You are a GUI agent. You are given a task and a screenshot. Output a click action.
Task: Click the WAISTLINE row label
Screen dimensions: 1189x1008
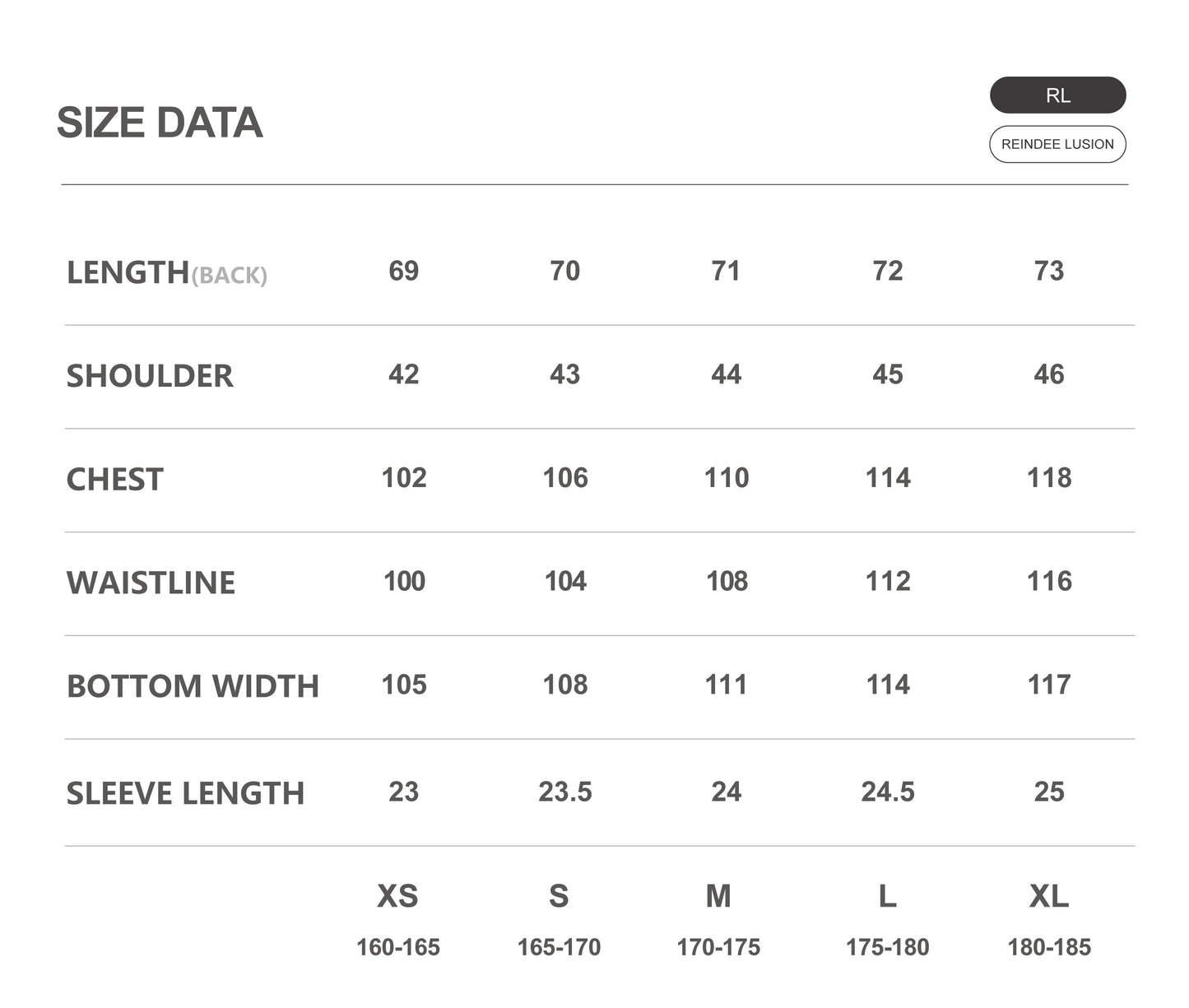point(151,583)
